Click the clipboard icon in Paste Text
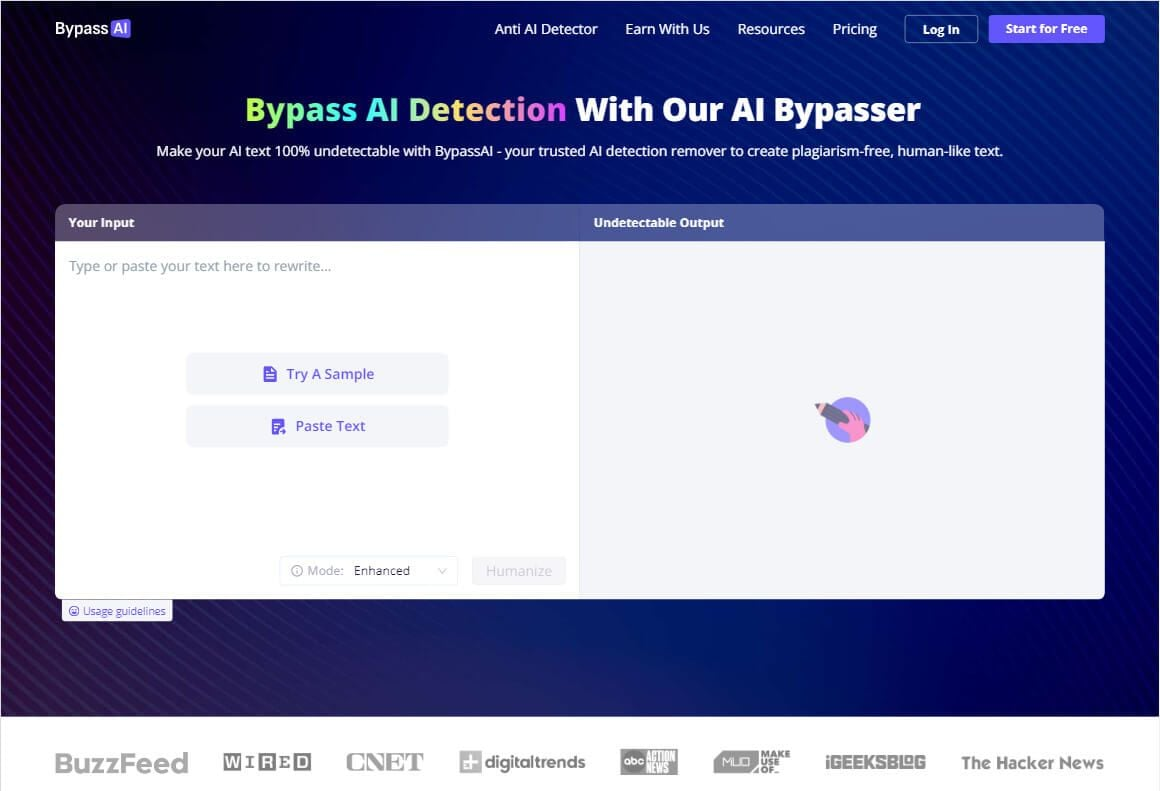The height and width of the screenshot is (791, 1160). (x=279, y=426)
